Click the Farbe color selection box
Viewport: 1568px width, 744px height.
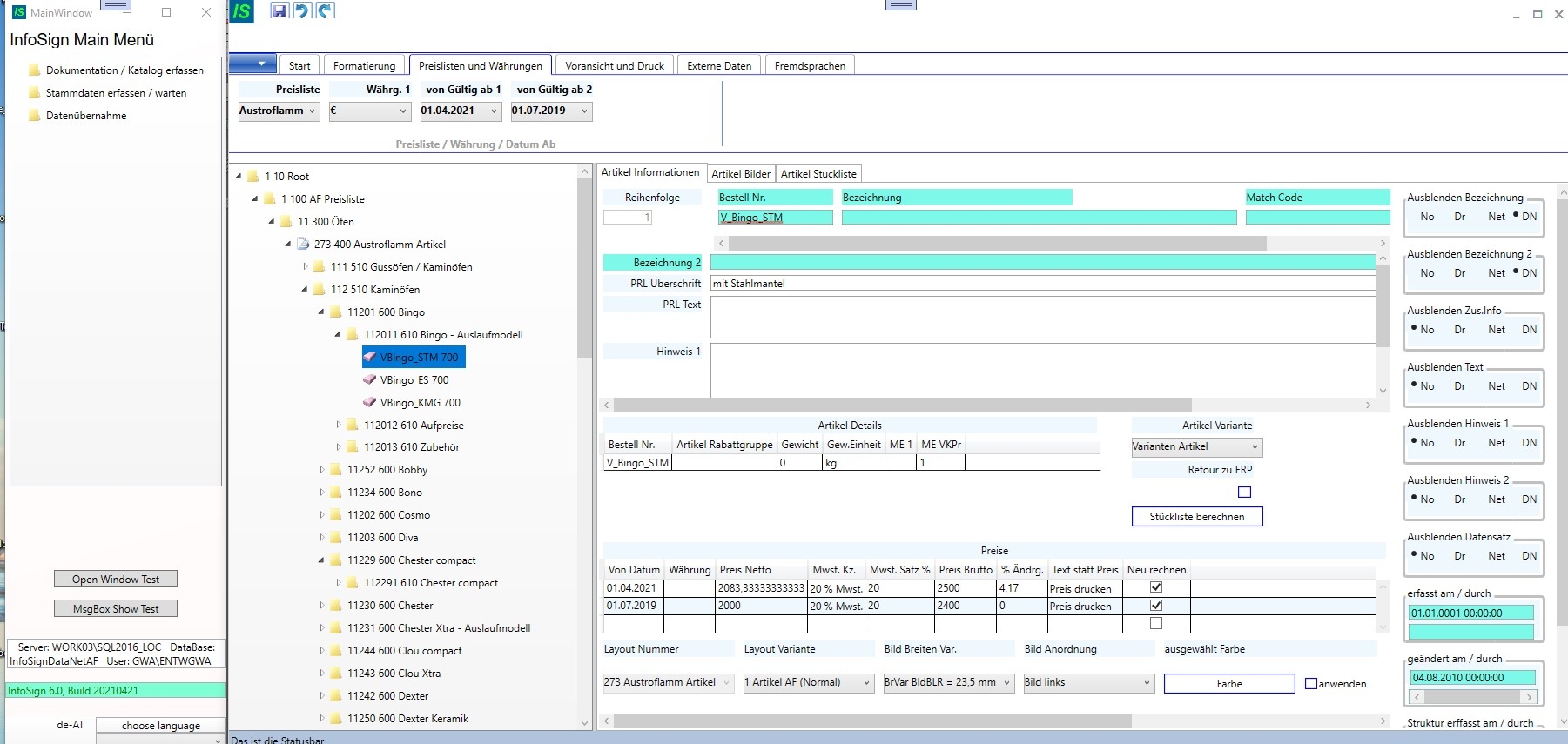pos(1228,684)
